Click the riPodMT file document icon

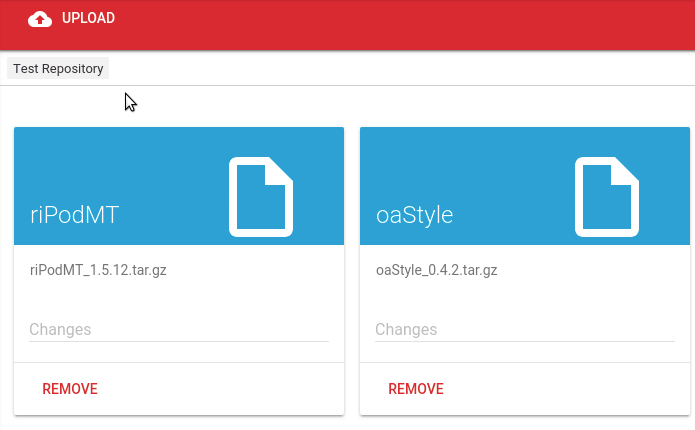[x=261, y=197]
